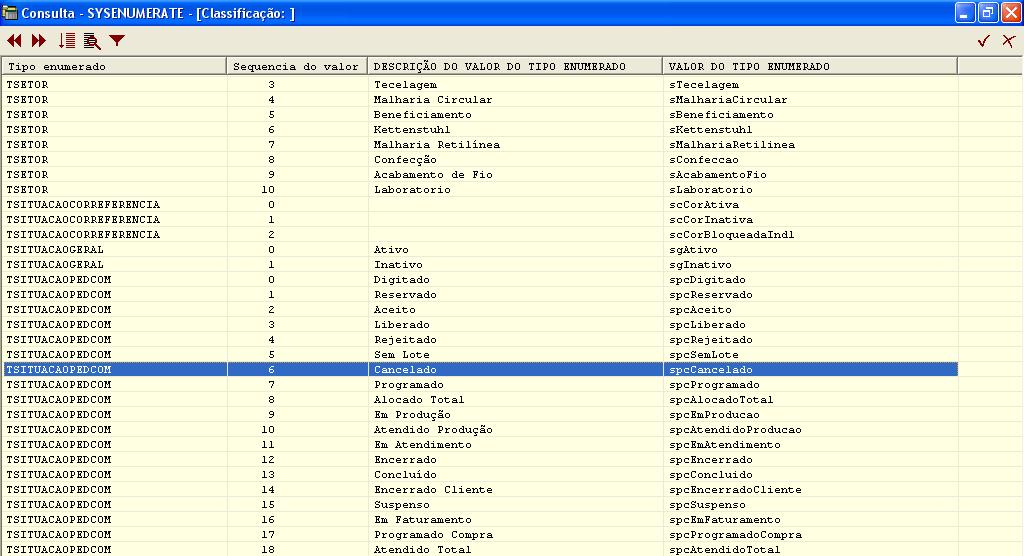The width and height of the screenshot is (1024, 556).
Task: Click the 'Tipo enumerado' column header
Action: (x=113, y=66)
